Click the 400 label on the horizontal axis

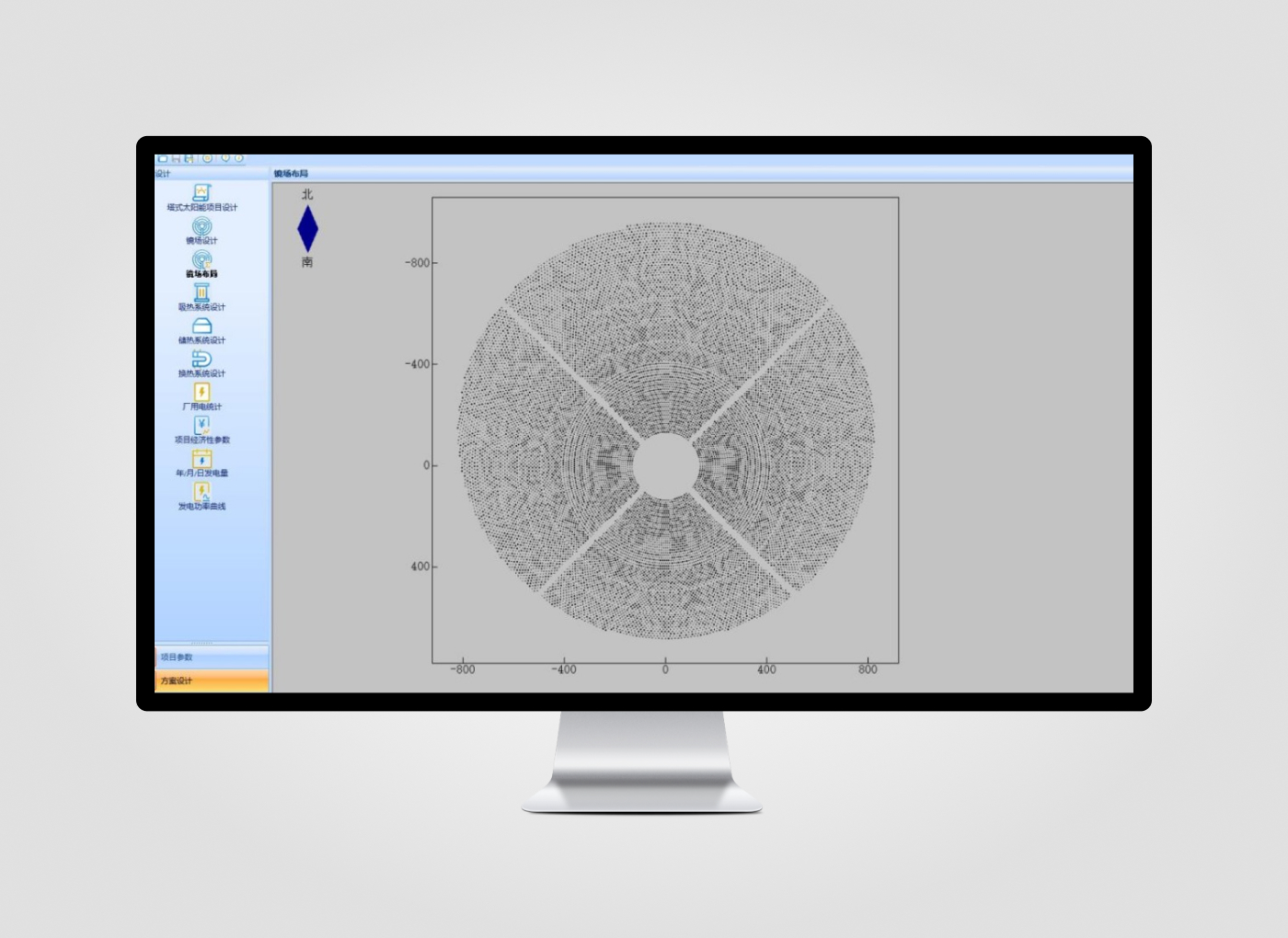(766, 669)
